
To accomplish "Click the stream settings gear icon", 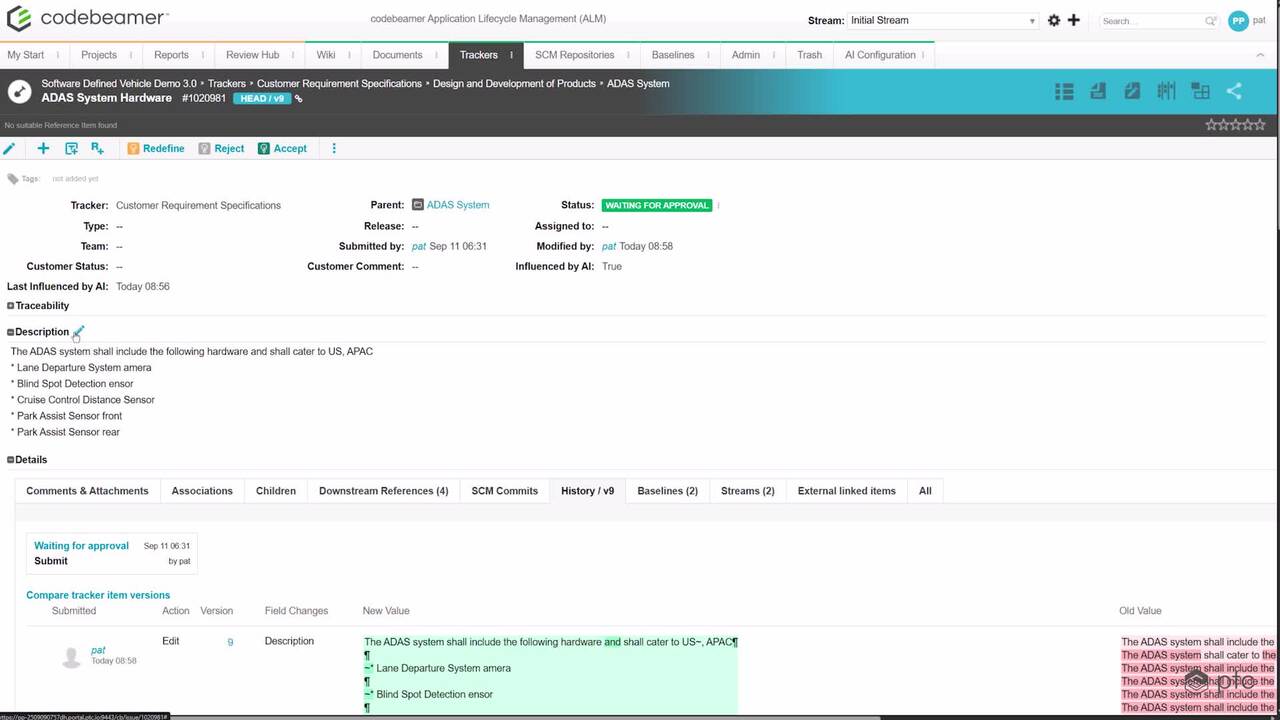I will pyautogui.click(x=1054, y=20).
